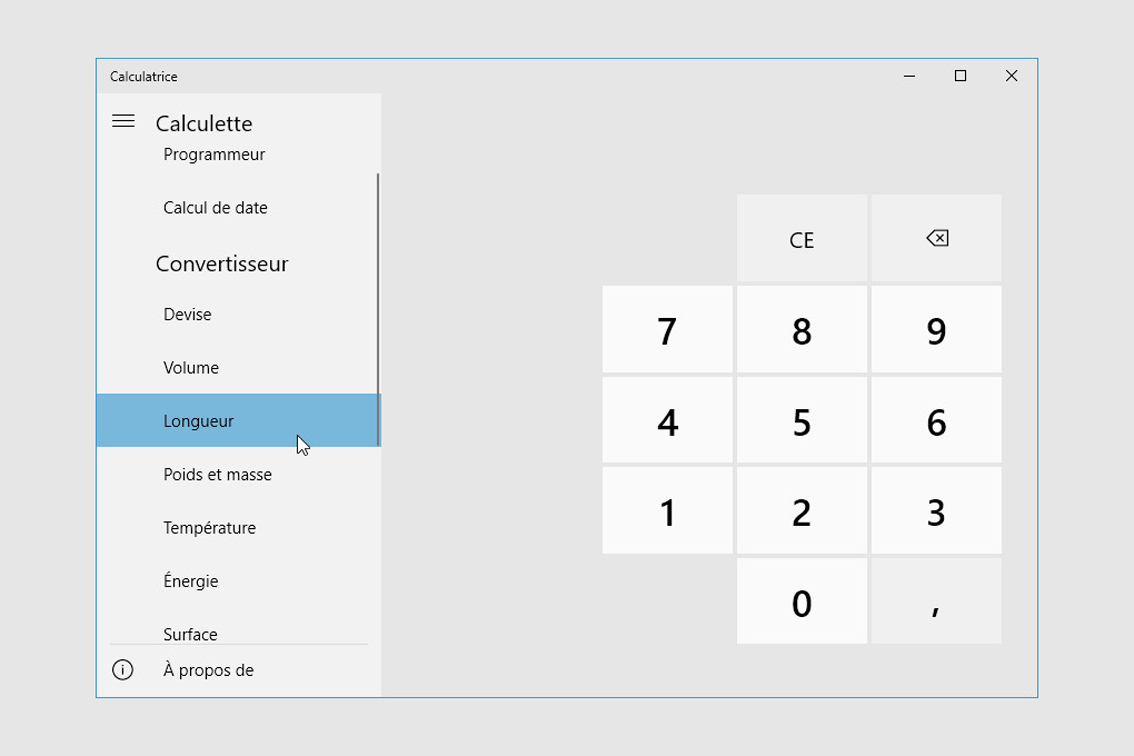Tap digit 2 on keypad
Screen dimensions: 1134x756
tap(802, 511)
